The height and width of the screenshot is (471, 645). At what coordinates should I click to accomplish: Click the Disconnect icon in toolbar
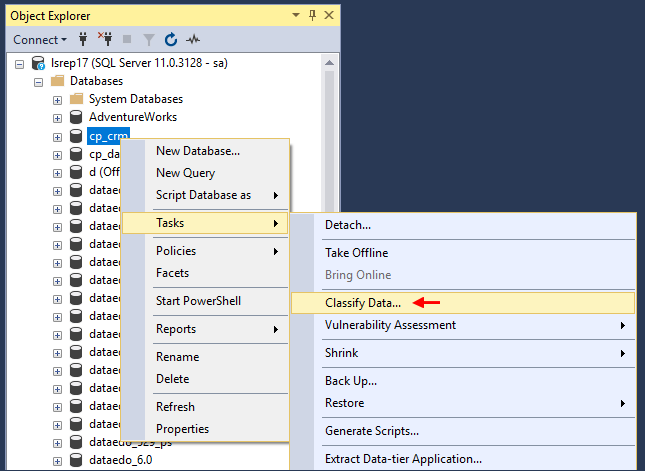[x=106, y=40]
